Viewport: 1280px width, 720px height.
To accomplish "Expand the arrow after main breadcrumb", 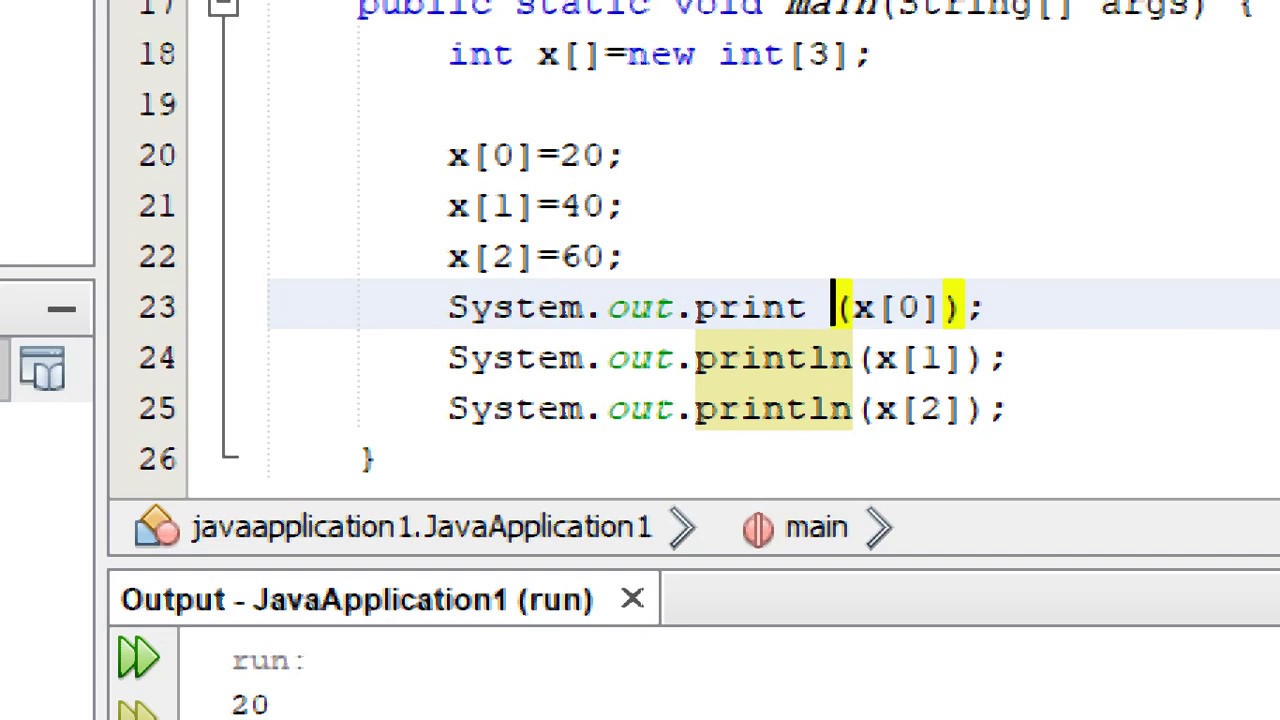I will pos(879,528).
